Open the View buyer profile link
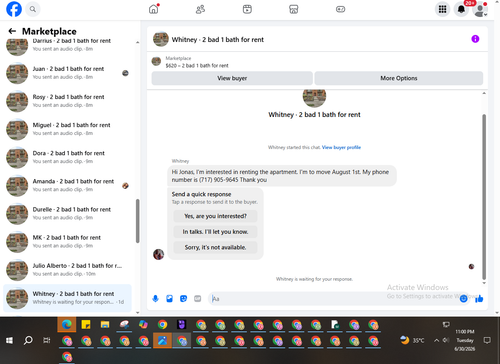 [x=341, y=147]
